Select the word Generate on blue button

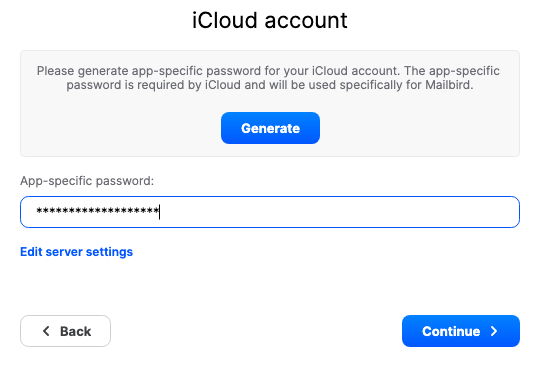270,128
